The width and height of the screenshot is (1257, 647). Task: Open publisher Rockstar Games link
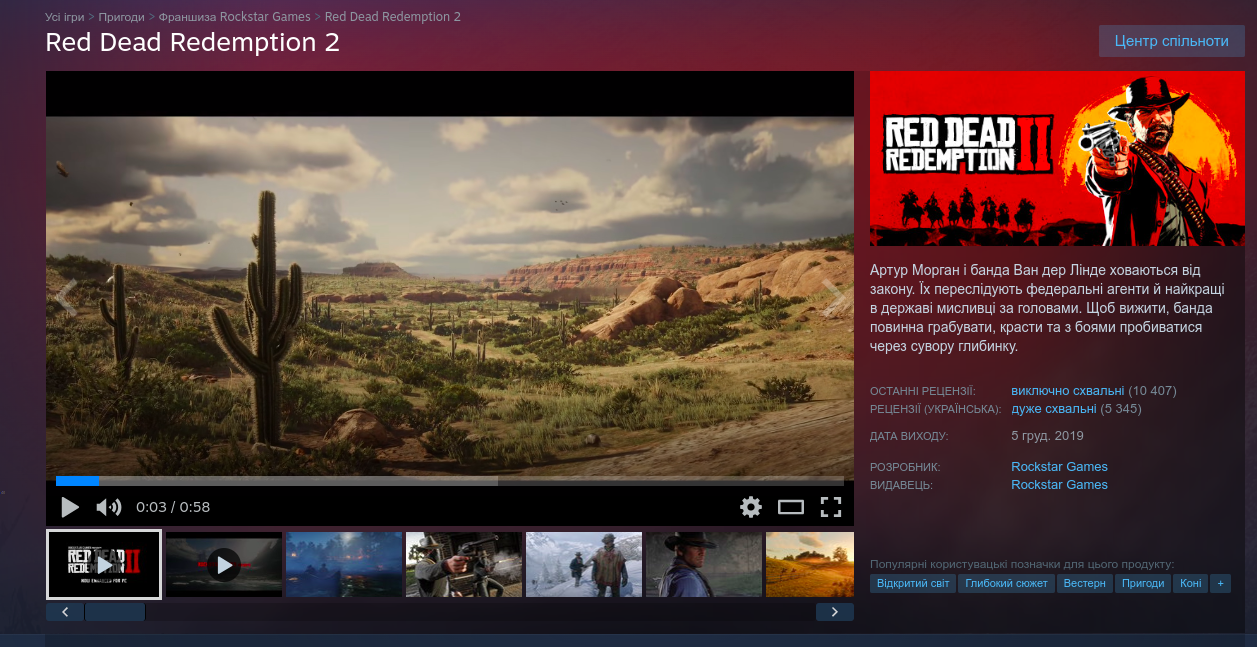1059,485
